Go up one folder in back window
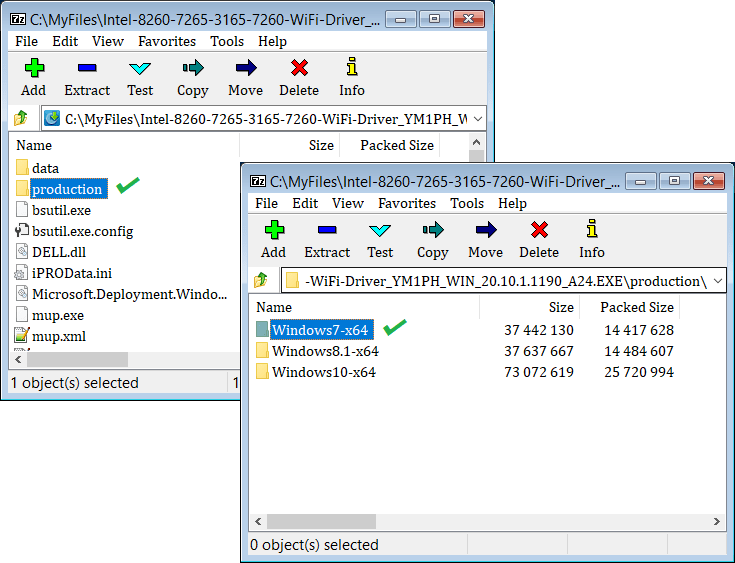This screenshot has height=563, width=735. (x=21, y=119)
